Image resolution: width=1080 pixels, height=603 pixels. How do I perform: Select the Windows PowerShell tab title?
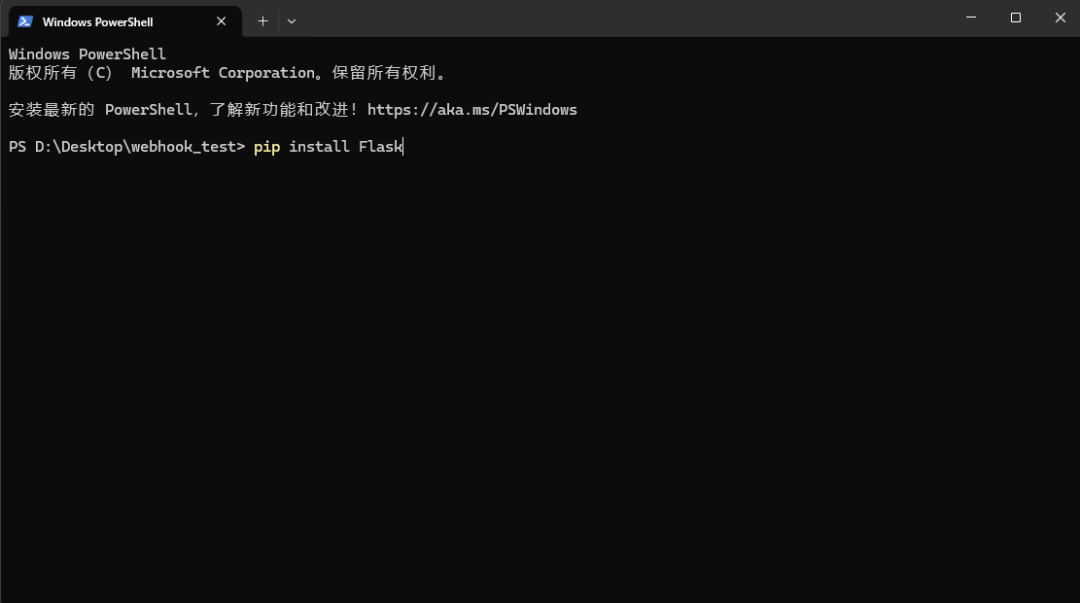[x=98, y=22]
